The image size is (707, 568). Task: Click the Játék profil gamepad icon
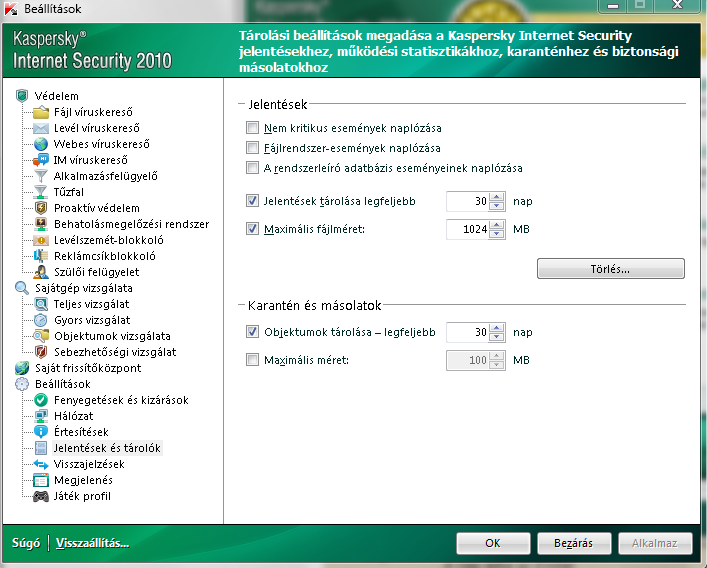(41, 496)
